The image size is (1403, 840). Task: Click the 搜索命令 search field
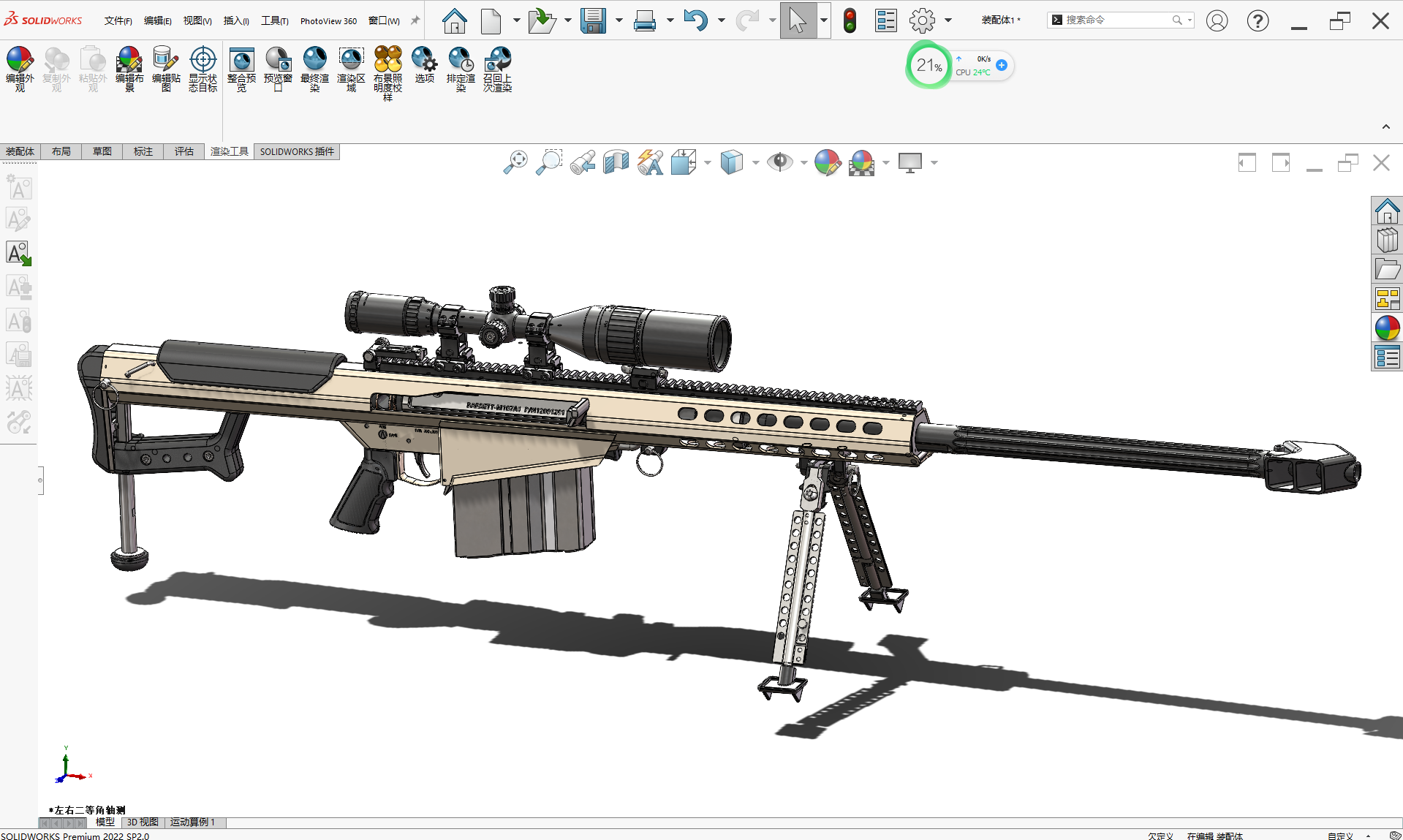[x=1120, y=20]
